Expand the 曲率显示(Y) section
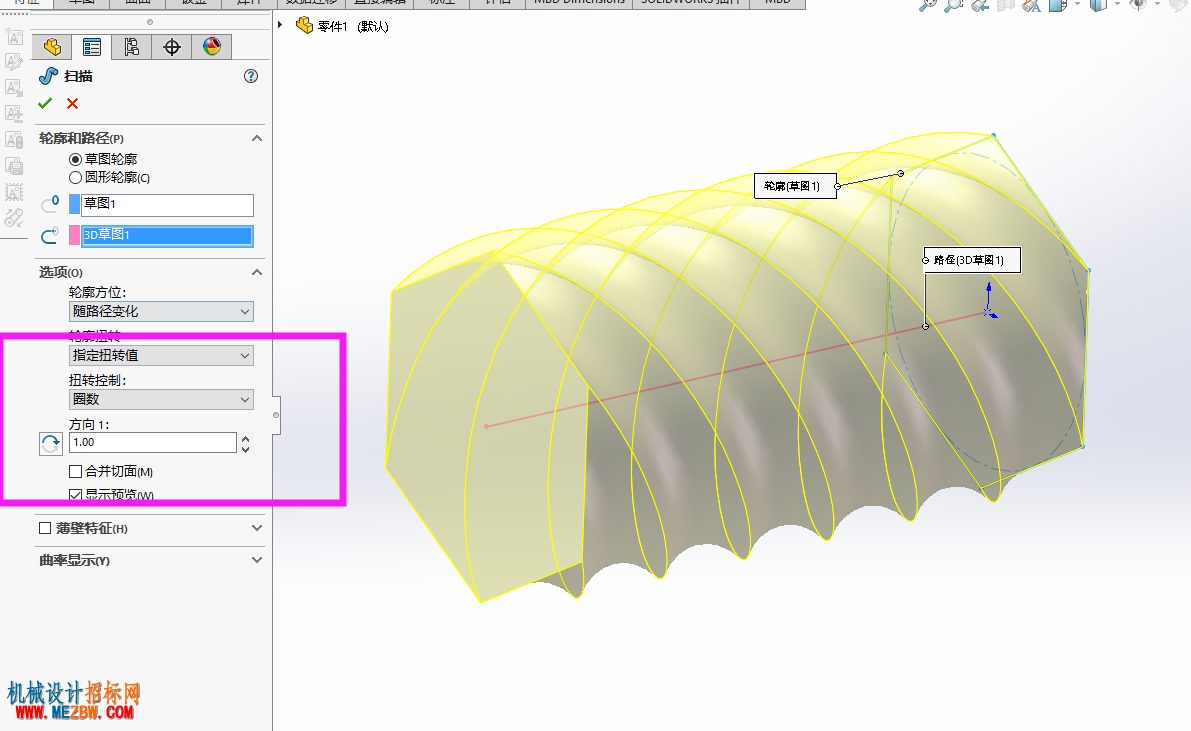Image resolution: width=1191 pixels, height=731 pixels. point(257,560)
